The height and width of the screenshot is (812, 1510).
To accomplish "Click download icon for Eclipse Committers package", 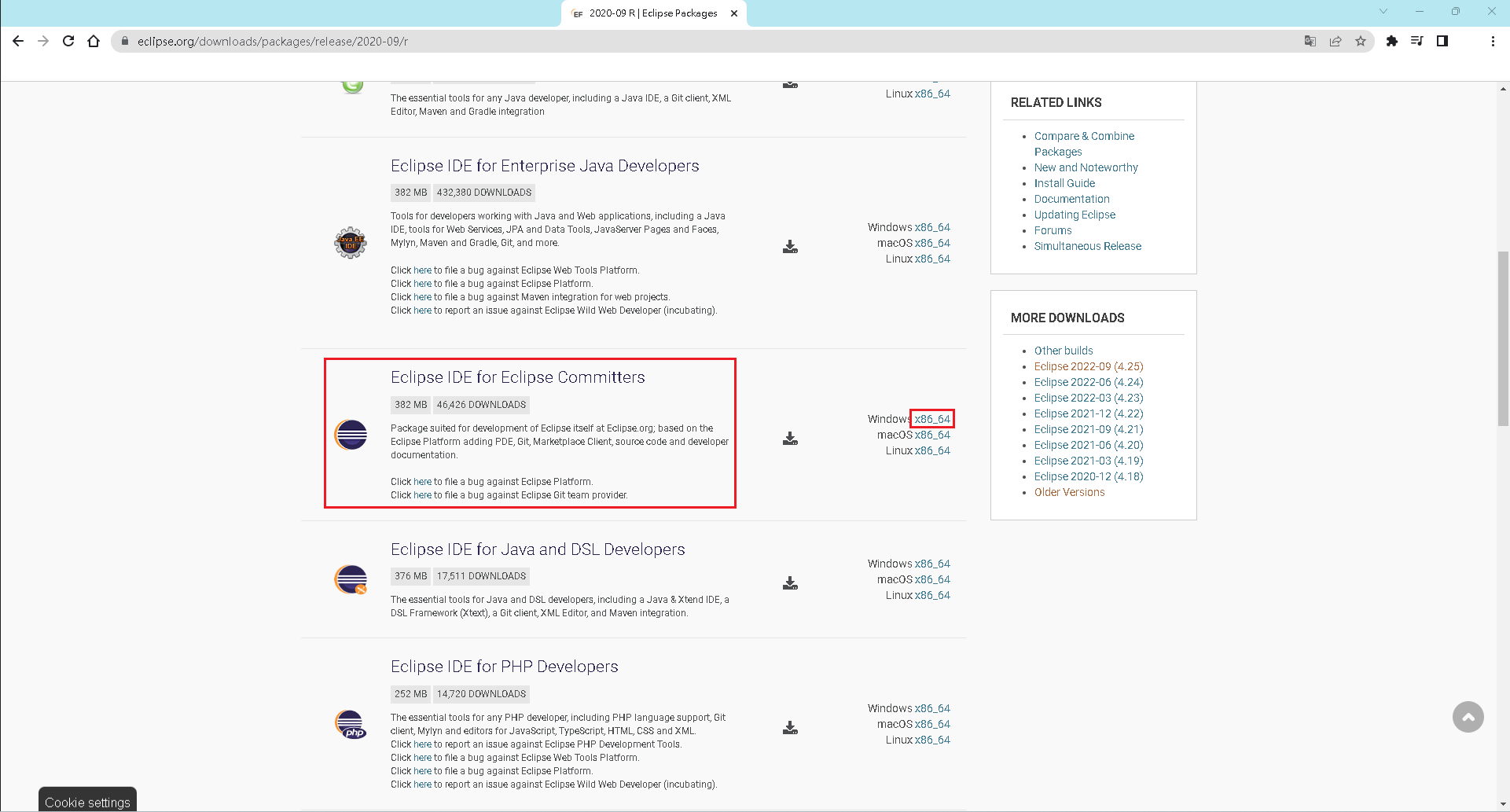I will click(790, 439).
